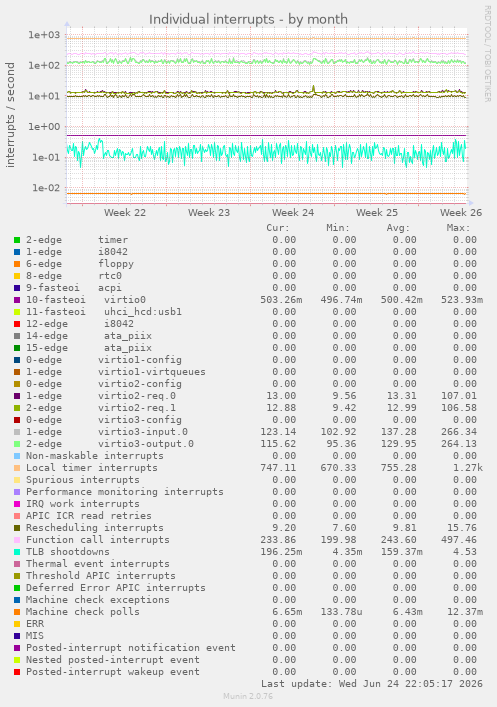Click the legend label 9-fasteoi acpi

click(74, 288)
